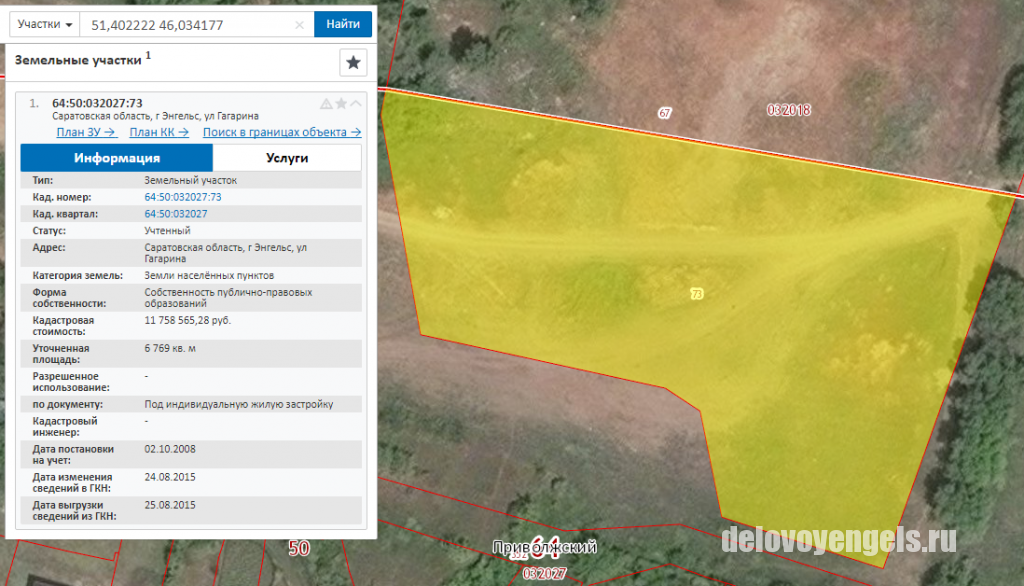The image size is (1024, 586).
Task: Click the warning triangle icon for parcel 64:50:032027:73
Action: point(326,104)
